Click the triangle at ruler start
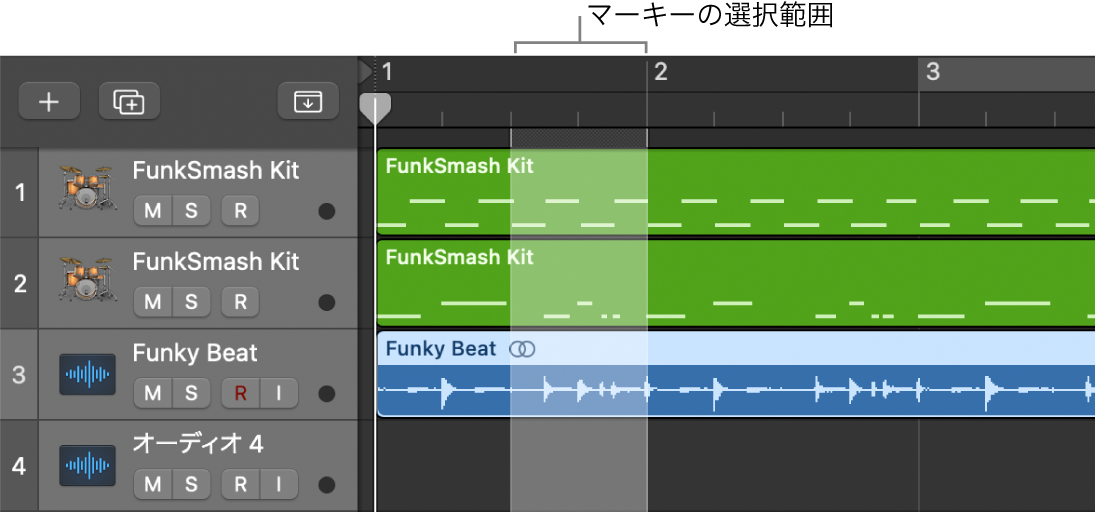The width and height of the screenshot is (1096, 513). (366, 71)
